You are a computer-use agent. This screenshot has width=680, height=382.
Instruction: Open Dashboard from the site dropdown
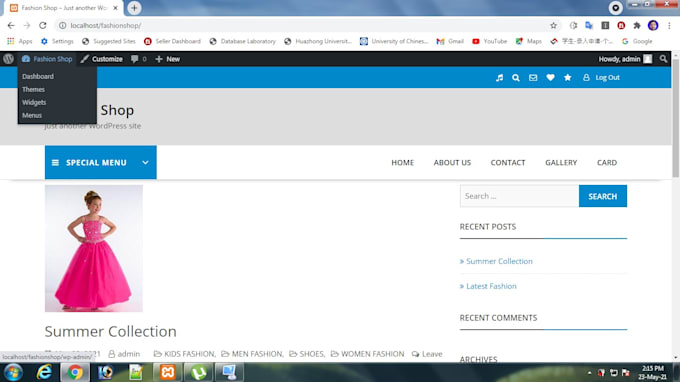click(x=38, y=76)
